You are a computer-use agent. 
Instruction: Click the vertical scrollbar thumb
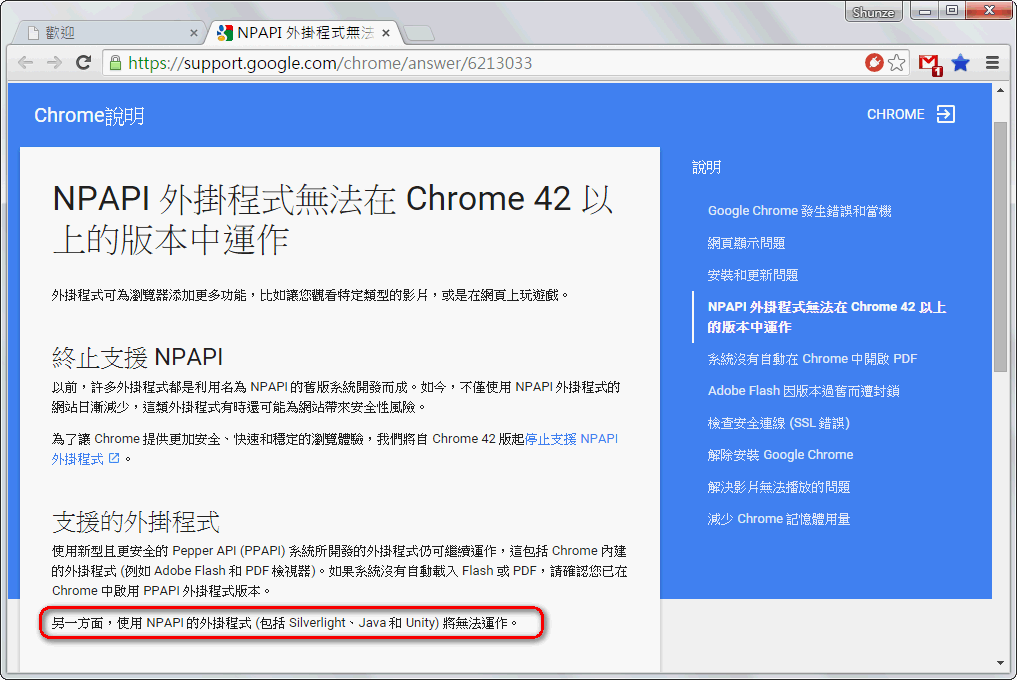tap(1000, 247)
